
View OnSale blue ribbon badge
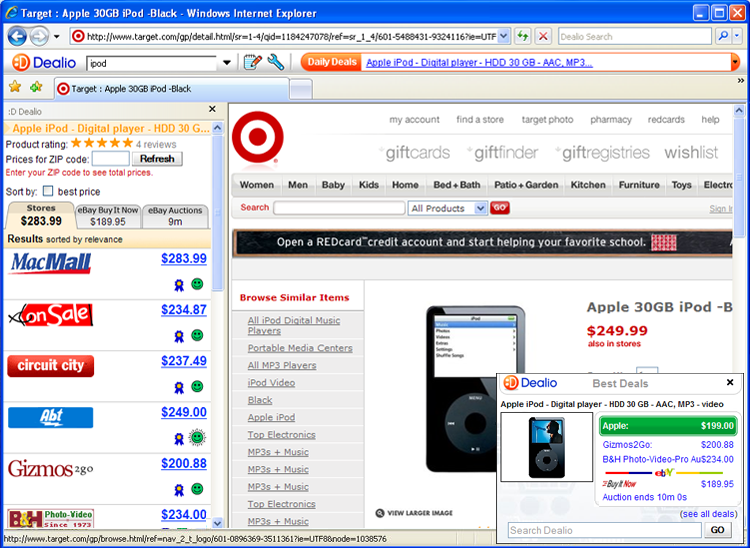point(179,337)
